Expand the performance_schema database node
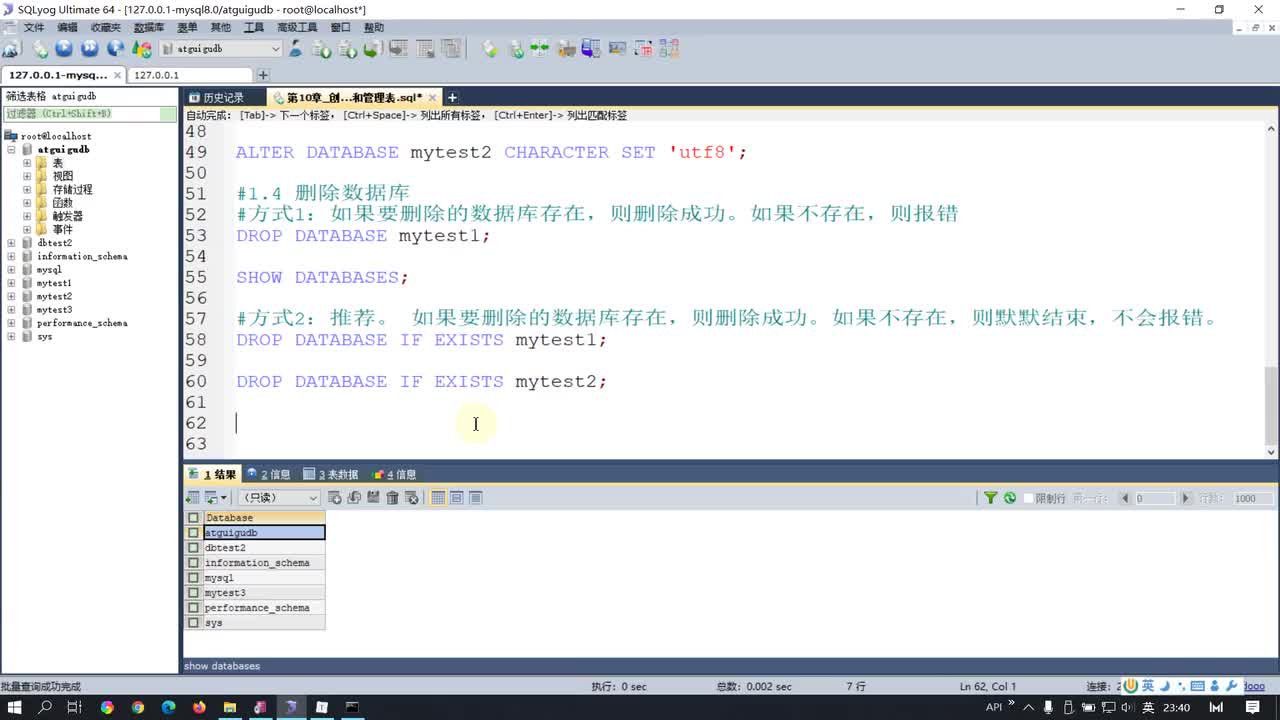 pos(11,323)
